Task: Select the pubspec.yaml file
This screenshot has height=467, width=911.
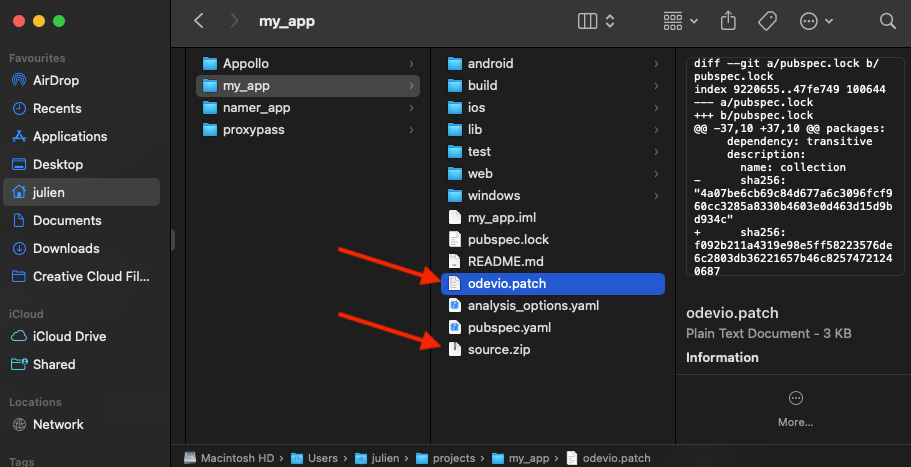Action: point(509,327)
